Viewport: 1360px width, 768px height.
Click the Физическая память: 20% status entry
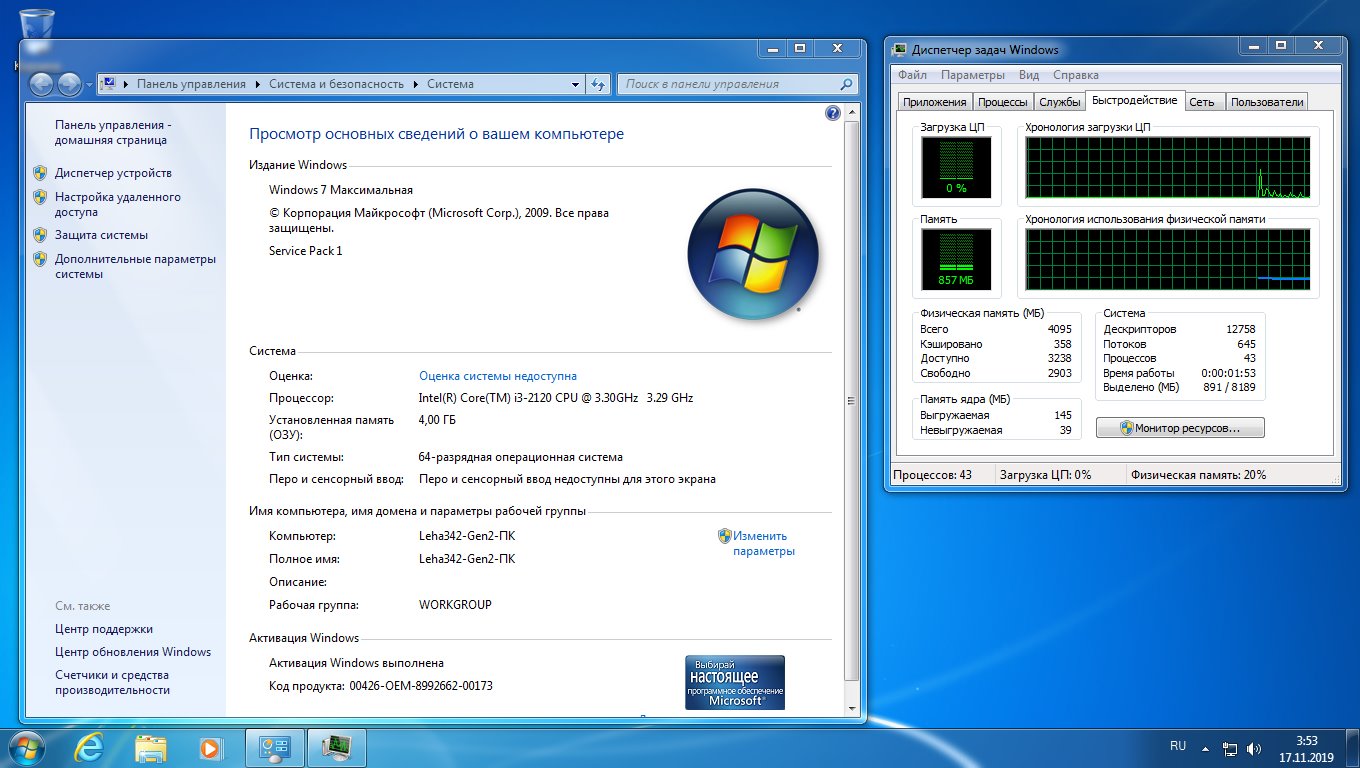coord(1198,475)
